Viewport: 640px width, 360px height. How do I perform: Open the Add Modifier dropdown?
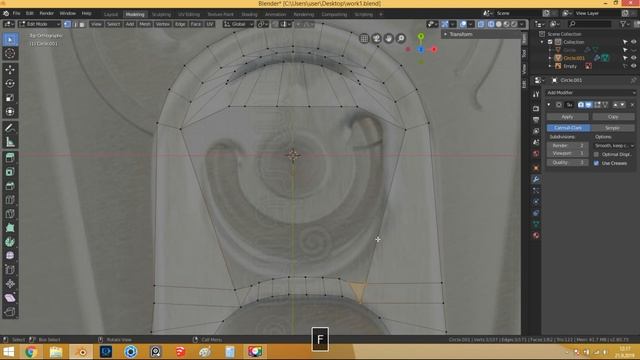pos(591,93)
